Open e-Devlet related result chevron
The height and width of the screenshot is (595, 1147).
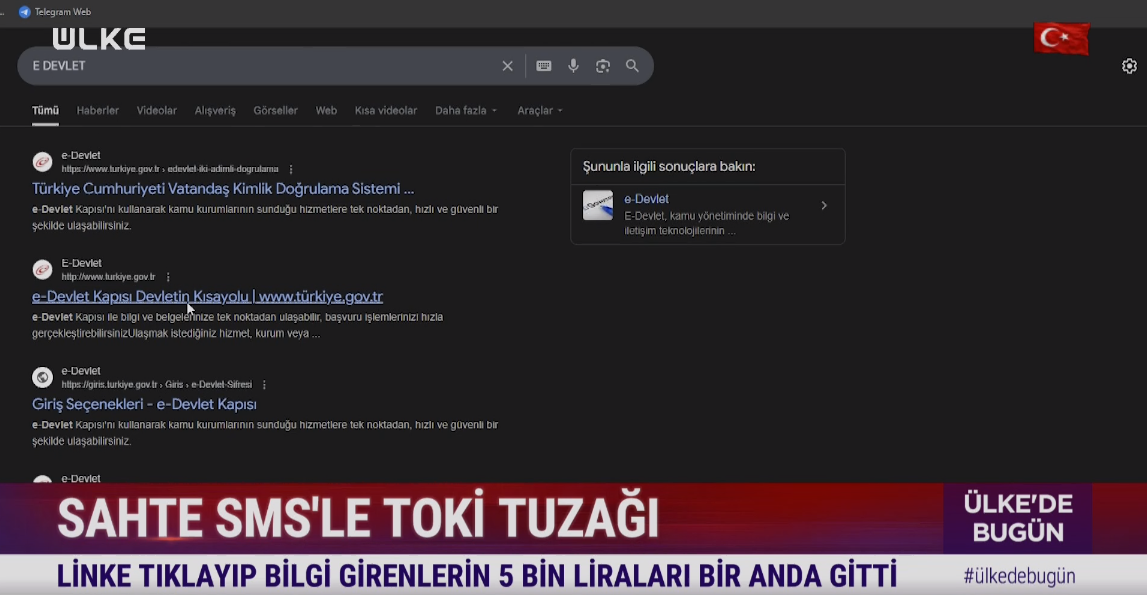tap(824, 206)
